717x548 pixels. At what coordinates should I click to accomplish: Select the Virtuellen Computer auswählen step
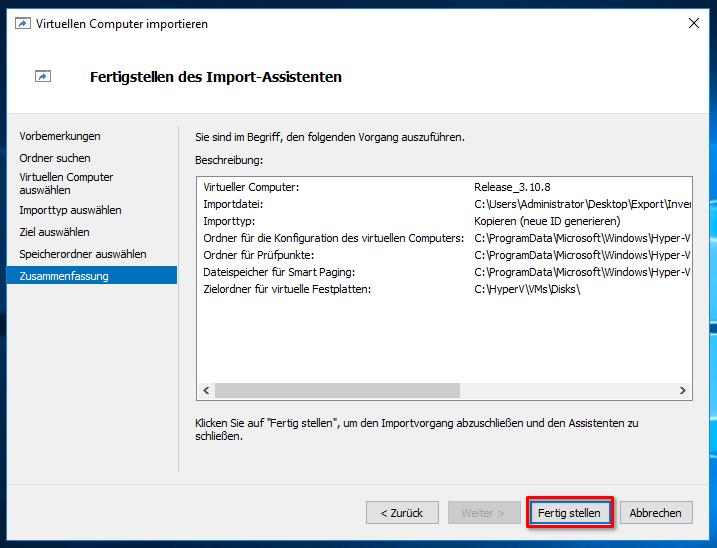tap(66, 183)
